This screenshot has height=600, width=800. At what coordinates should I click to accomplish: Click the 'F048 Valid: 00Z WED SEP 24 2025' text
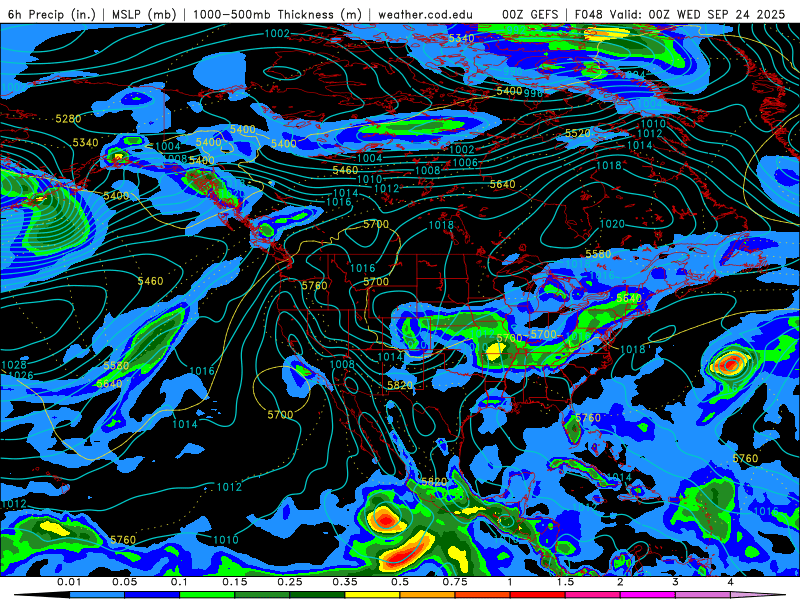pyautogui.click(x=680, y=14)
